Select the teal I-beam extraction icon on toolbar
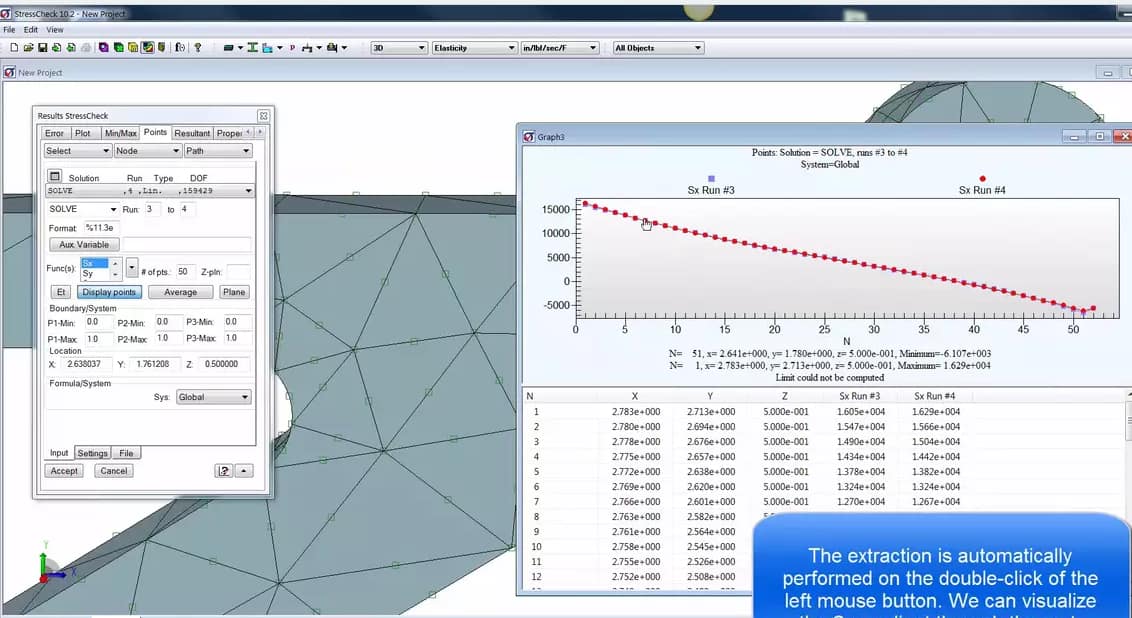 (252, 47)
